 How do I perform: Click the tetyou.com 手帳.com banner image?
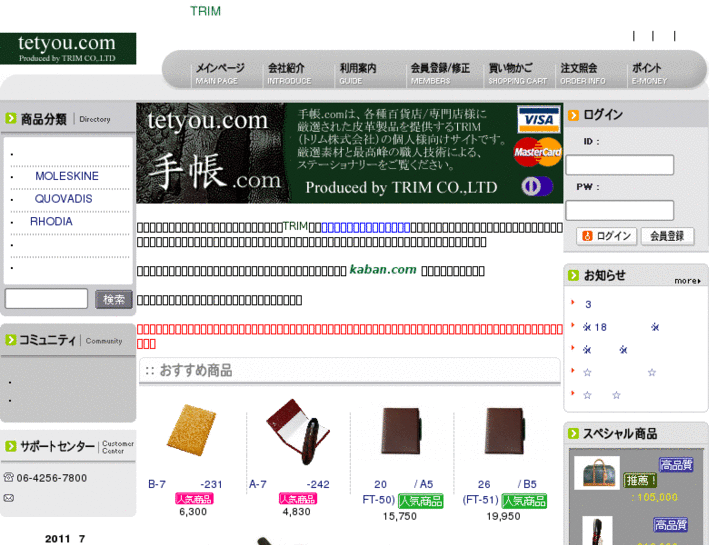click(350, 153)
